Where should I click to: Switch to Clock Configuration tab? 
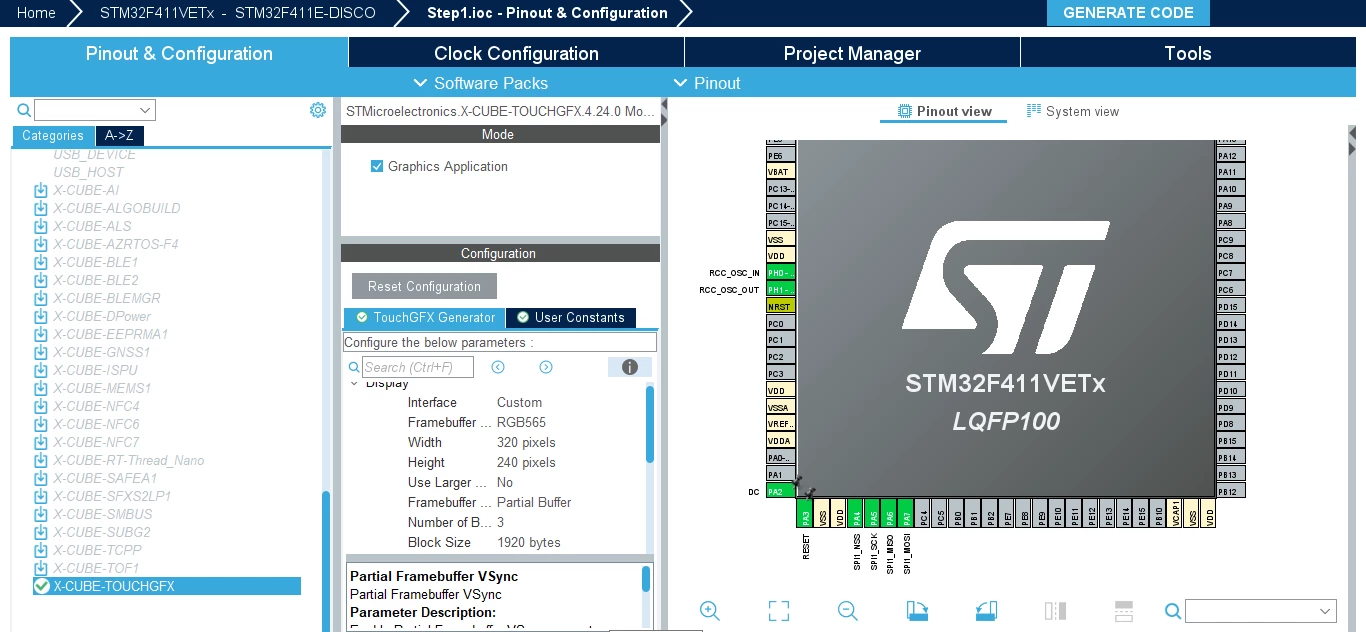tap(516, 53)
